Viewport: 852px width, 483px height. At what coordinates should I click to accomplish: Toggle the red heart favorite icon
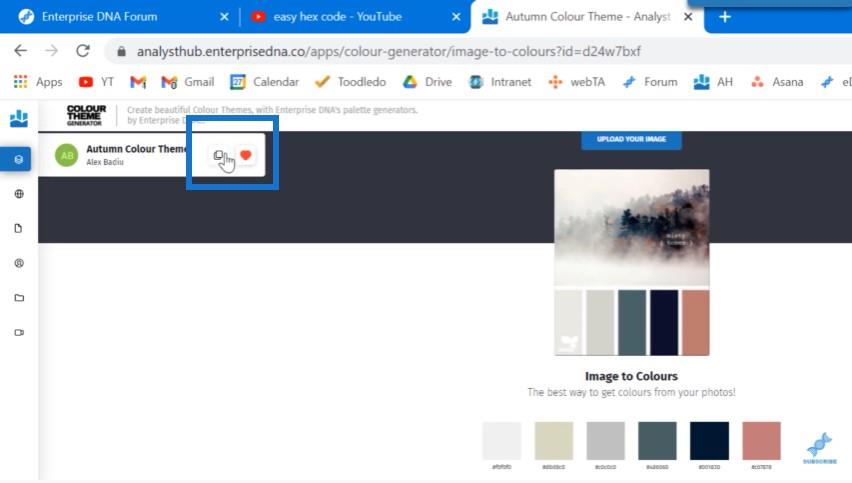(246, 155)
